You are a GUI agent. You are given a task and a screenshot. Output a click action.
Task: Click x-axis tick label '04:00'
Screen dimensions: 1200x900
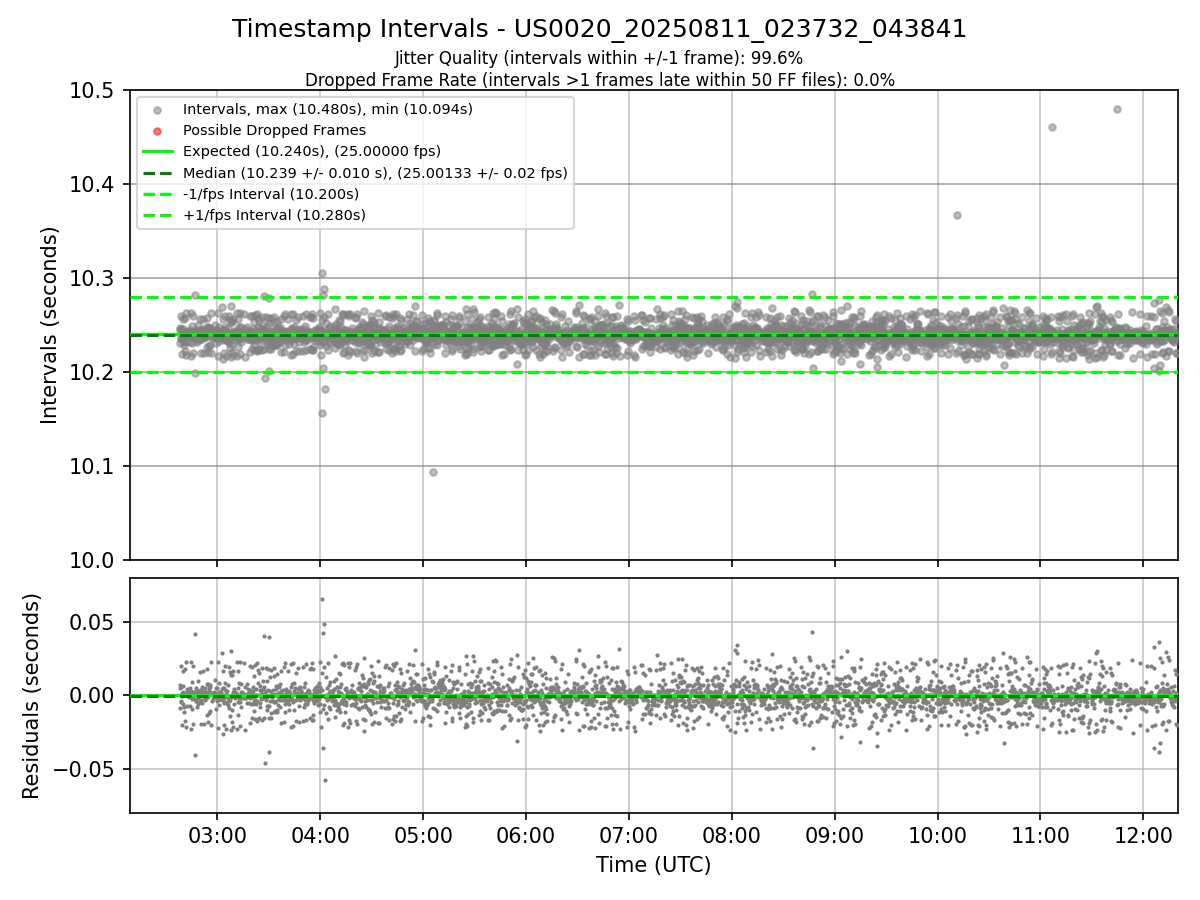[320, 834]
